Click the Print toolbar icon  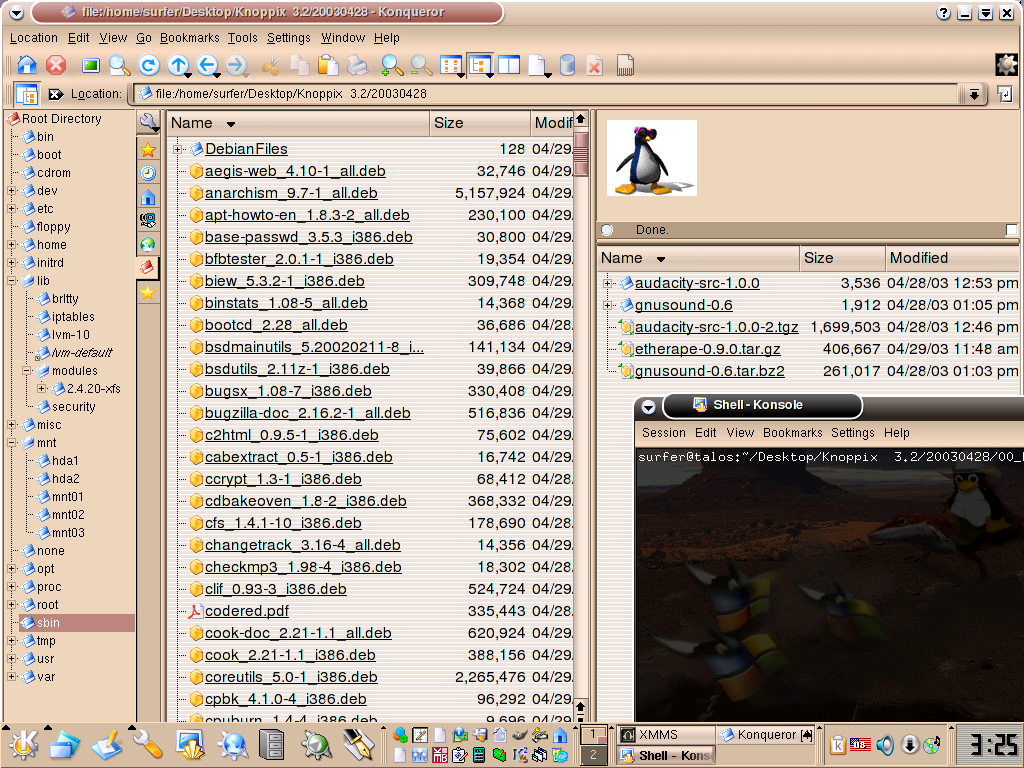[x=357, y=65]
